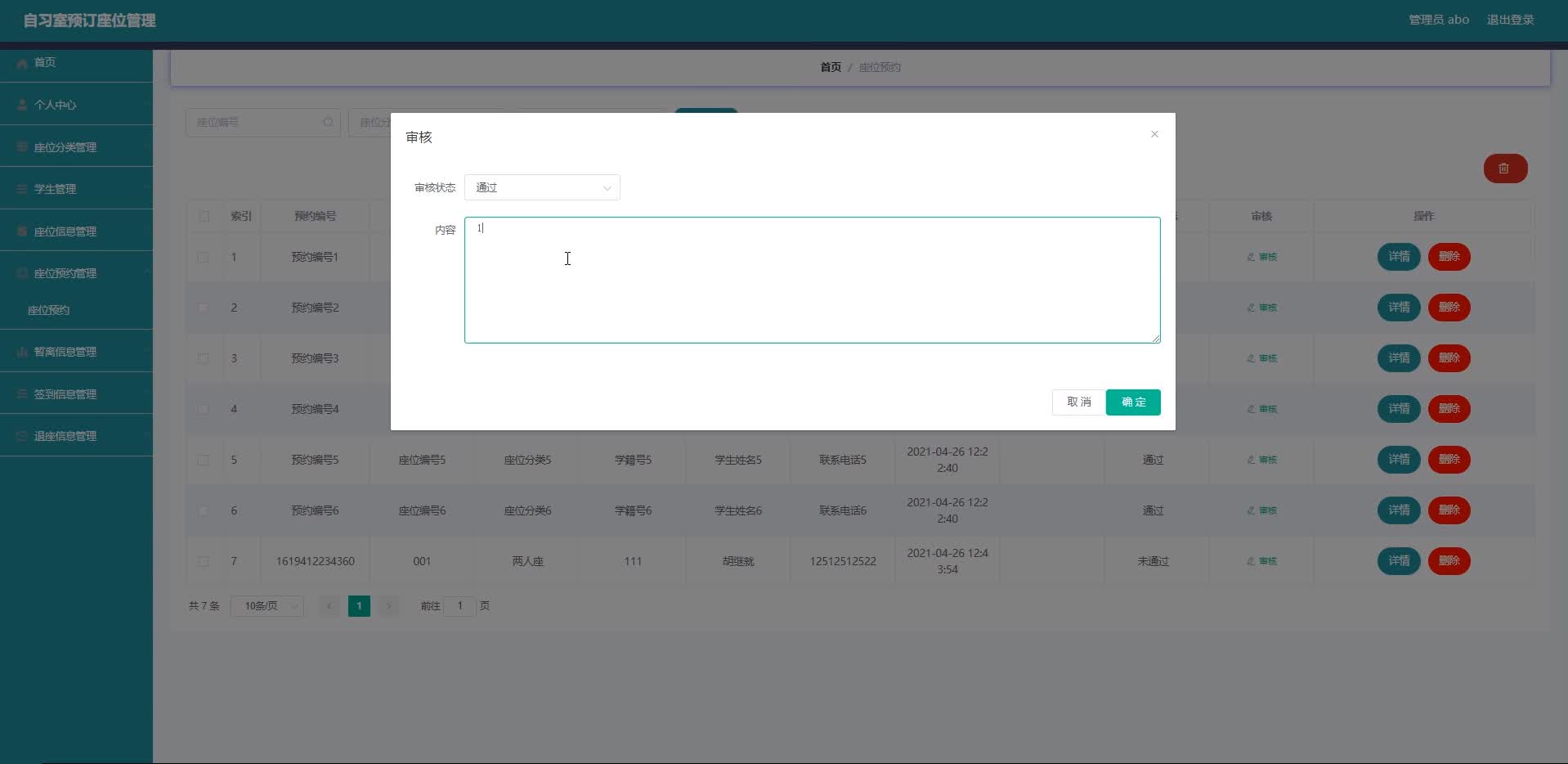Click the user icon beside 个人中心
This screenshot has width=1568, height=764.
pyautogui.click(x=22, y=105)
